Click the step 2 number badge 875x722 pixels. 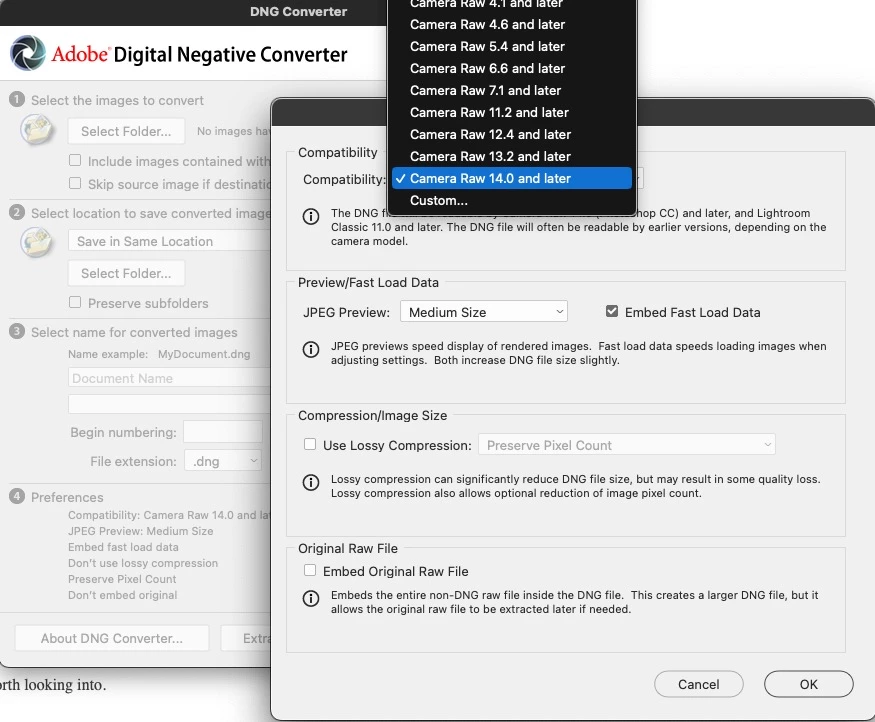[x=17, y=213]
